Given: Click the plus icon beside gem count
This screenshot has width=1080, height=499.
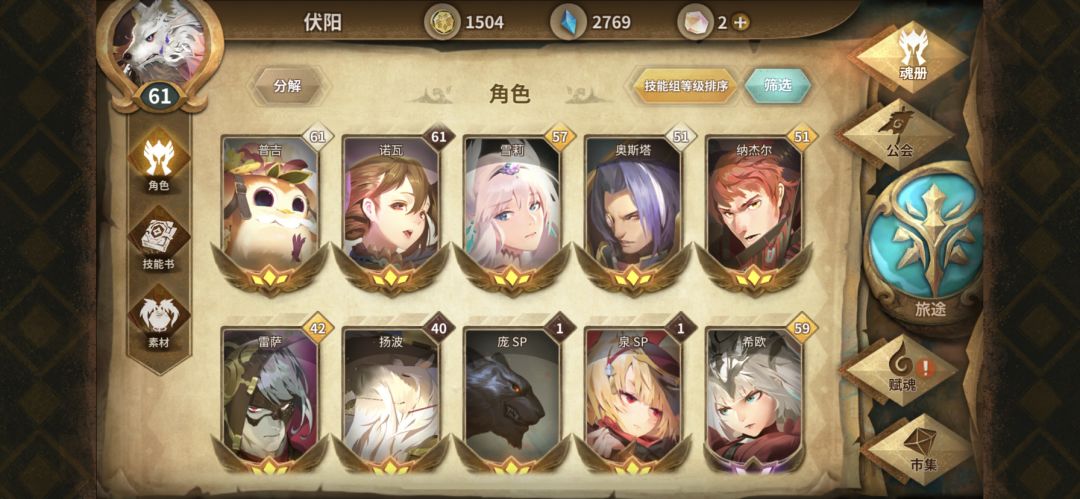Looking at the screenshot, I should pyautogui.click(x=740, y=22).
